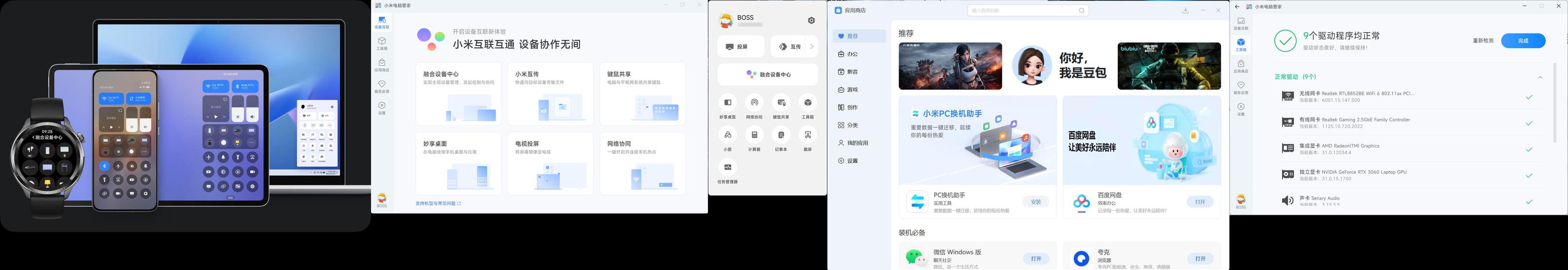
Task: Select 应用商店 in driver window sidebar
Action: coord(1240,67)
